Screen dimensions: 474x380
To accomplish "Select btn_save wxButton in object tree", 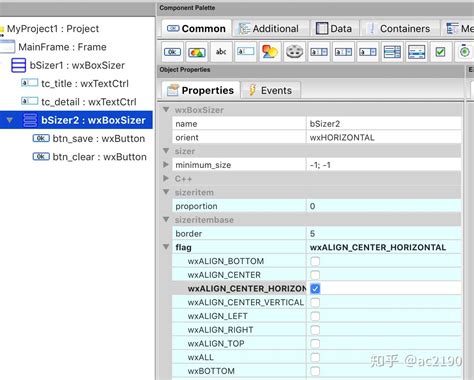I will point(89,138).
